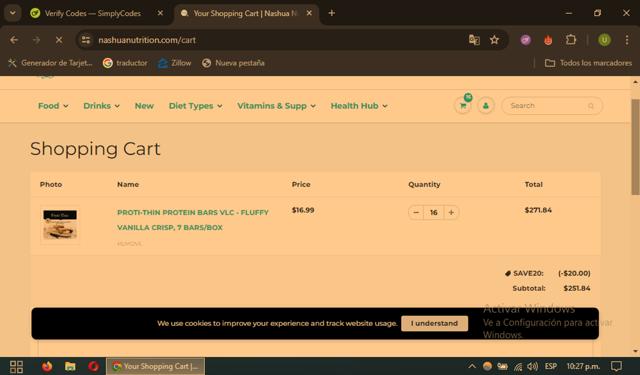Screen dimensions: 640x375
Task: Click the search magnifier icon
Action: pos(591,106)
